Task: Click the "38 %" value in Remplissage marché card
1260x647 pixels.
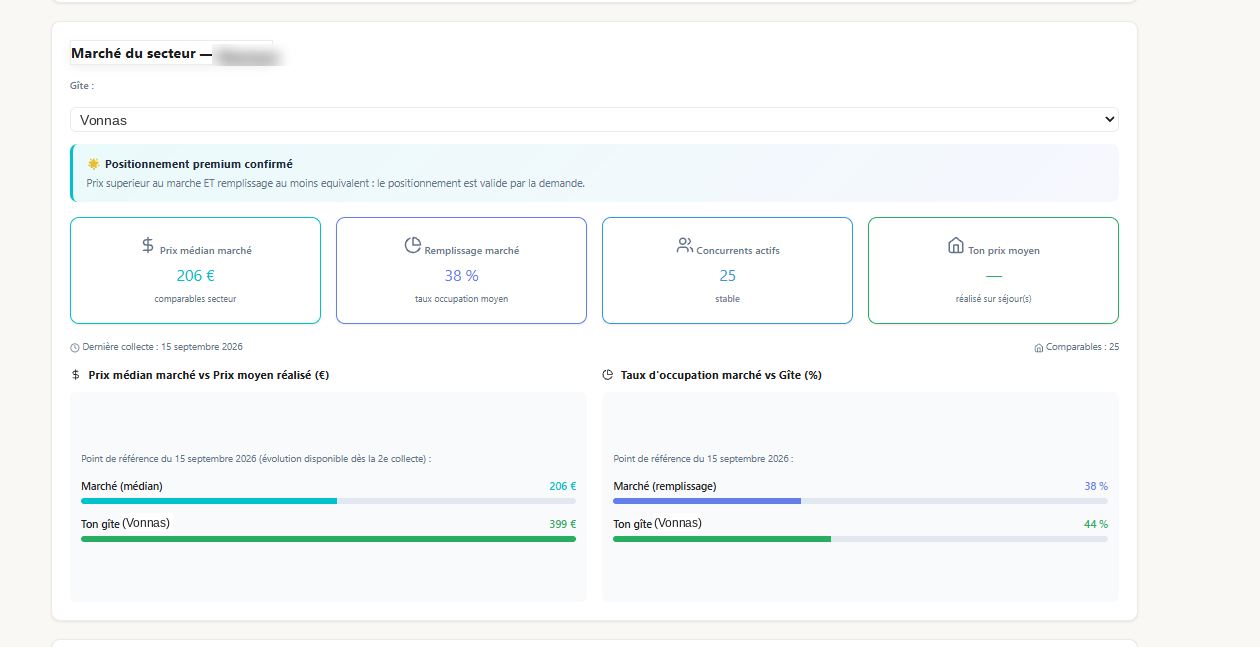Action: [462, 275]
